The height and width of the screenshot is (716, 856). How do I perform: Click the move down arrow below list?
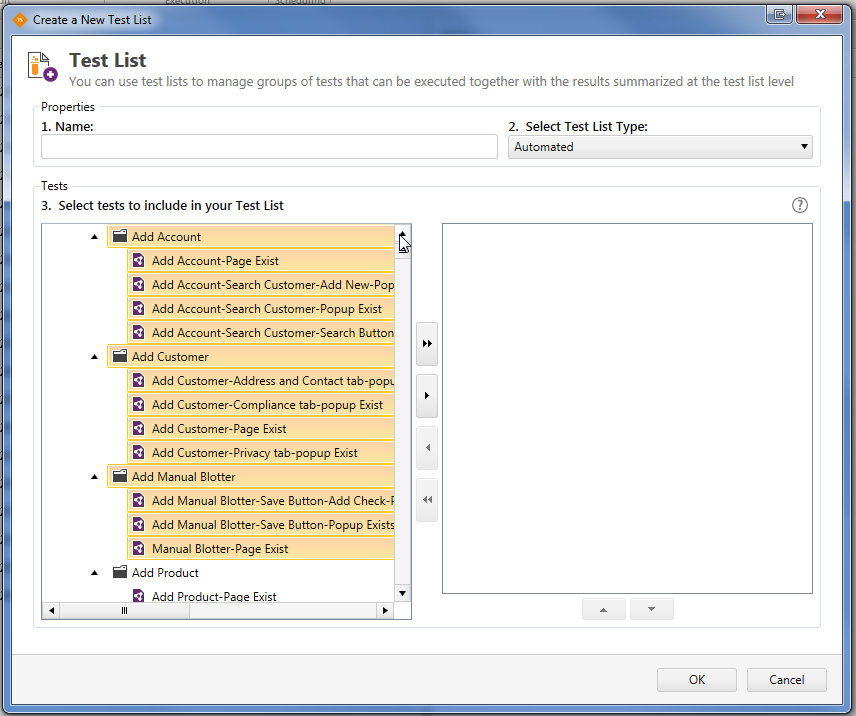point(651,609)
